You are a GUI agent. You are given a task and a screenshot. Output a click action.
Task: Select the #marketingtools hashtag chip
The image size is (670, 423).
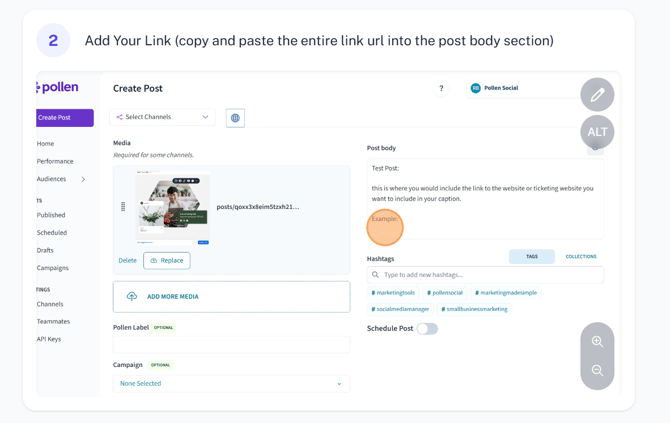[x=393, y=293]
